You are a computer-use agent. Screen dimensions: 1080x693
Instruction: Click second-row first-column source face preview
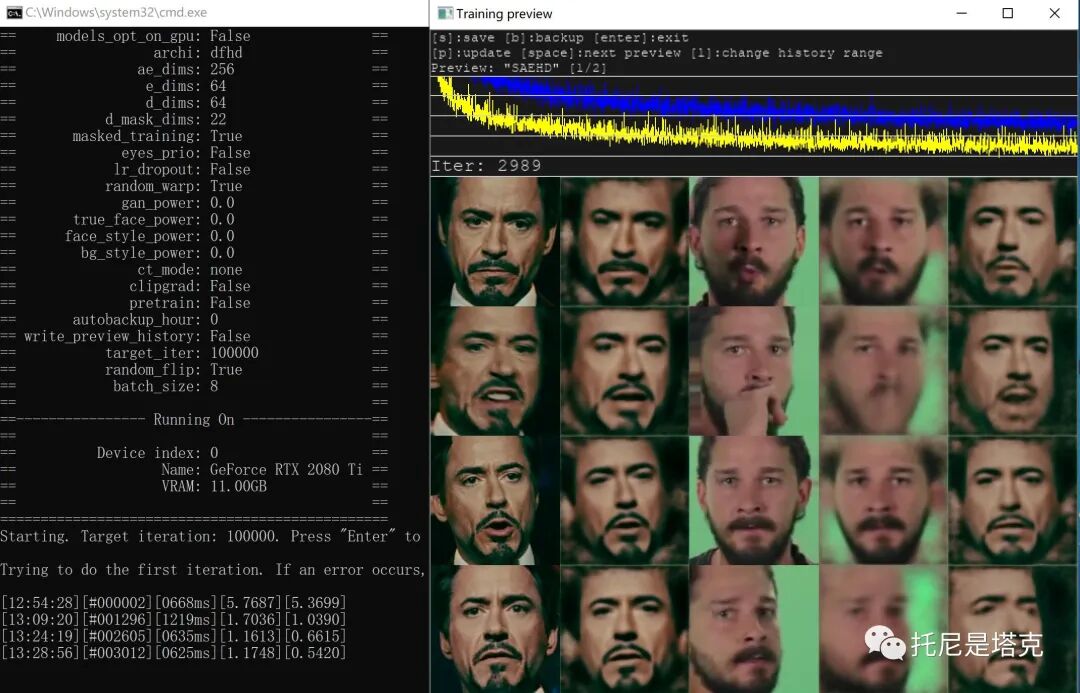click(495, 371)
